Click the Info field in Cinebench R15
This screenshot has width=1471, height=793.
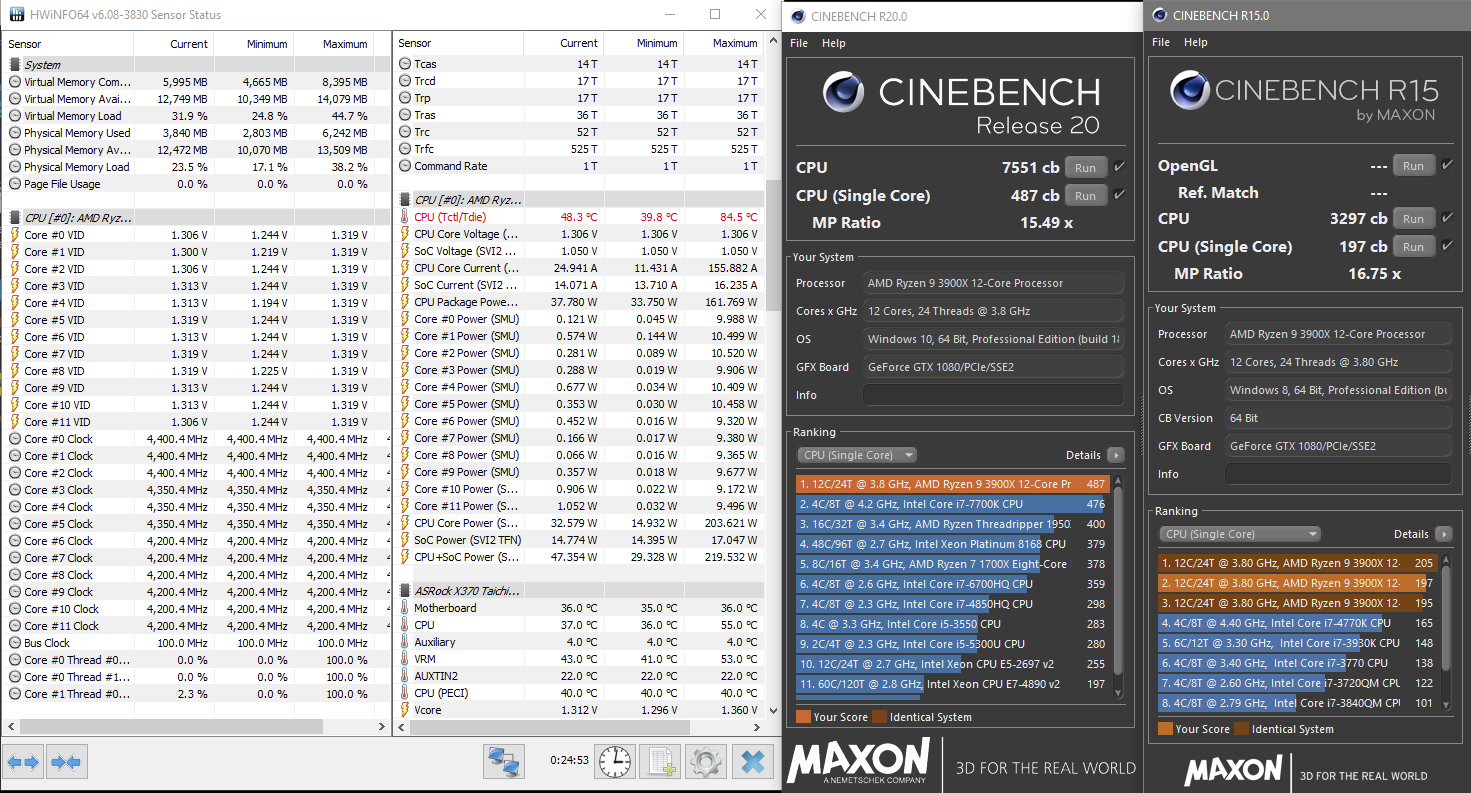coord(1339,474)
